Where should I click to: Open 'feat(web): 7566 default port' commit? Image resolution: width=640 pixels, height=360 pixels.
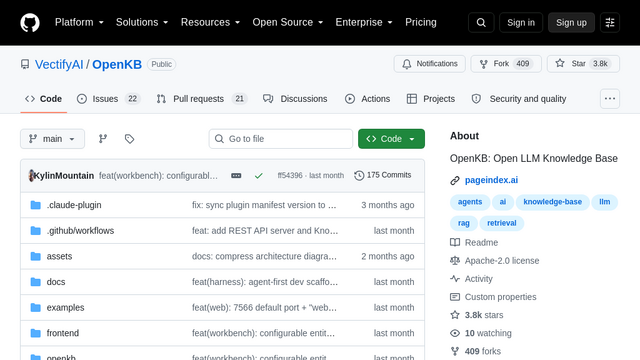point(264,307)
